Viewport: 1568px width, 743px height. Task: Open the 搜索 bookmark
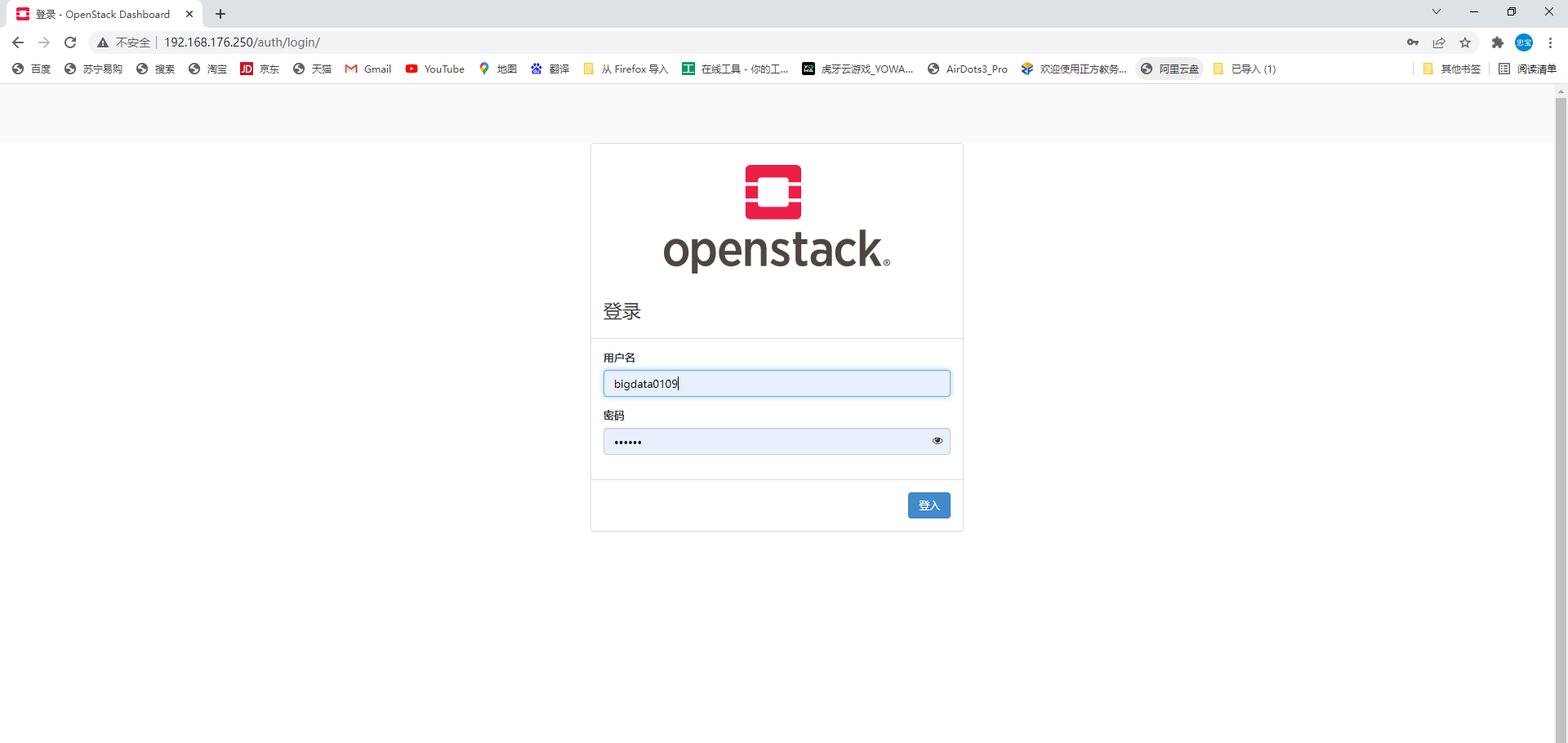pos(156,69)
